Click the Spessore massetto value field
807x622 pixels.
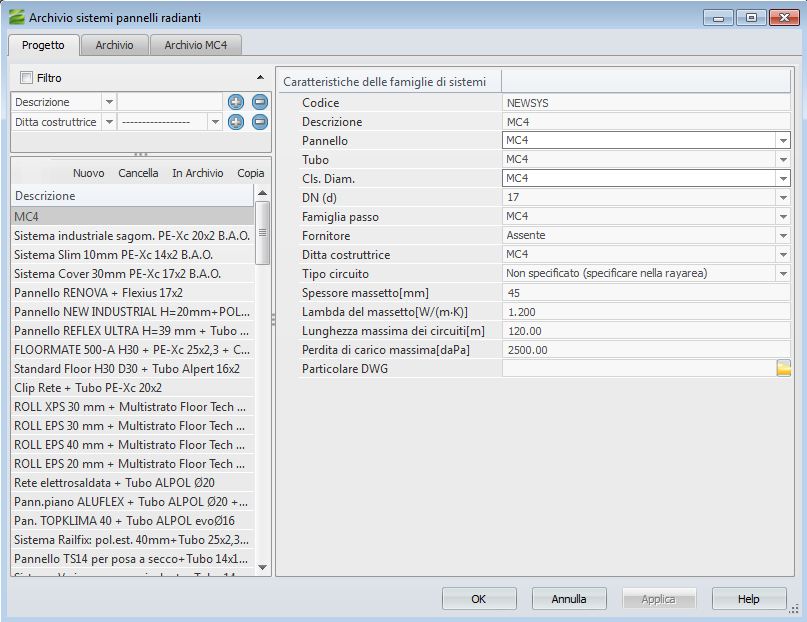pyautogui.click(x=640, y=293)
